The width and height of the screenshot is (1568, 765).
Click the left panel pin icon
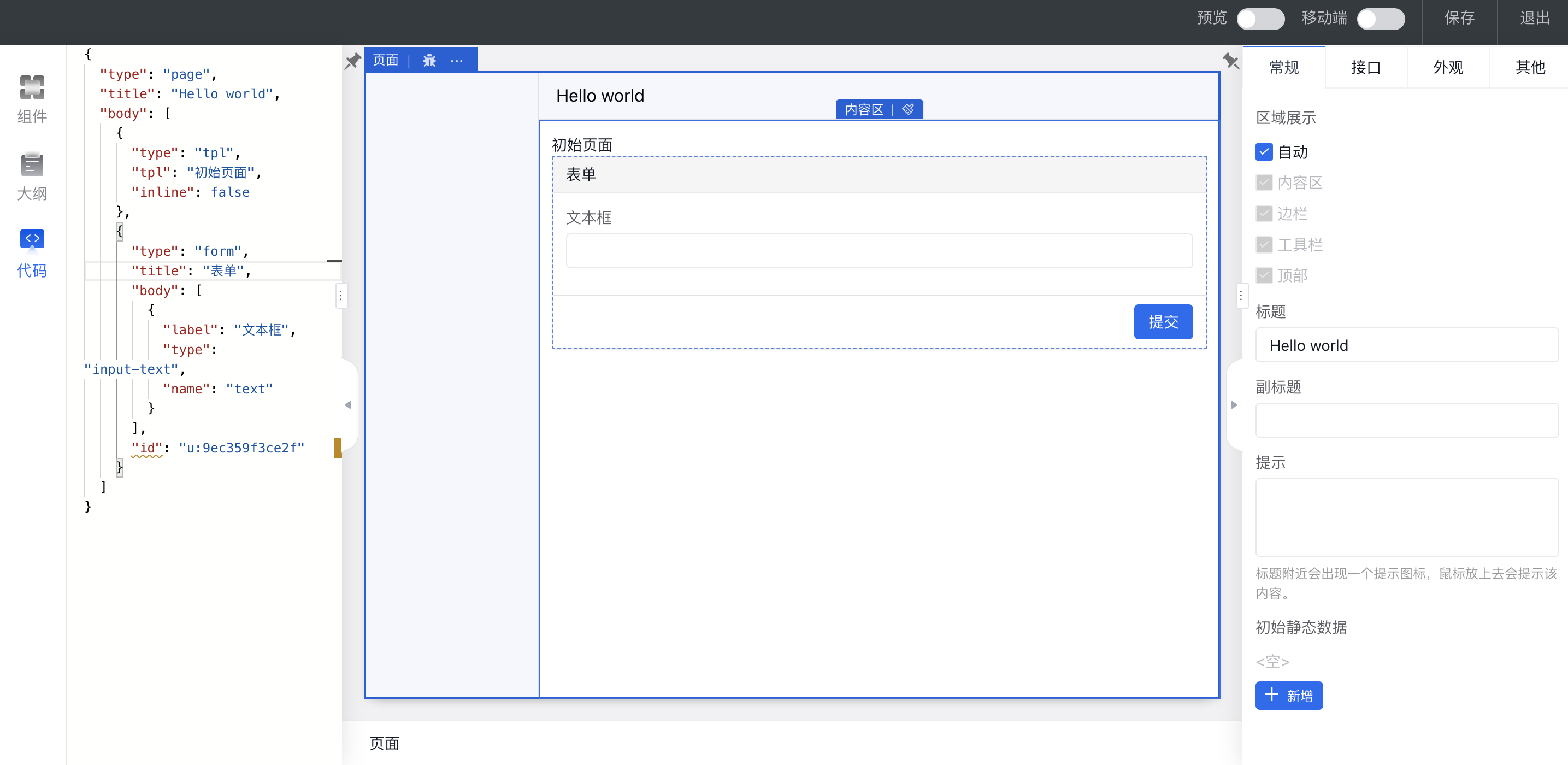coord(352,61)
